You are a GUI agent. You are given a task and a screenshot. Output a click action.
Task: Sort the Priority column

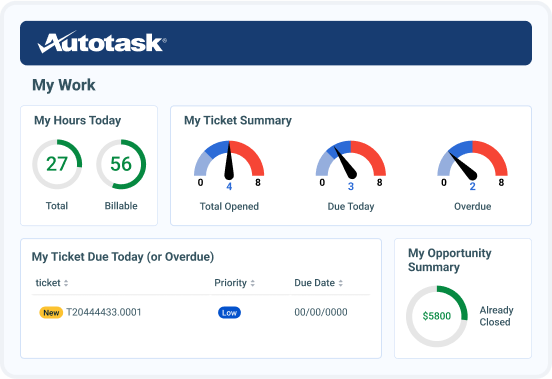click(252, 283)
